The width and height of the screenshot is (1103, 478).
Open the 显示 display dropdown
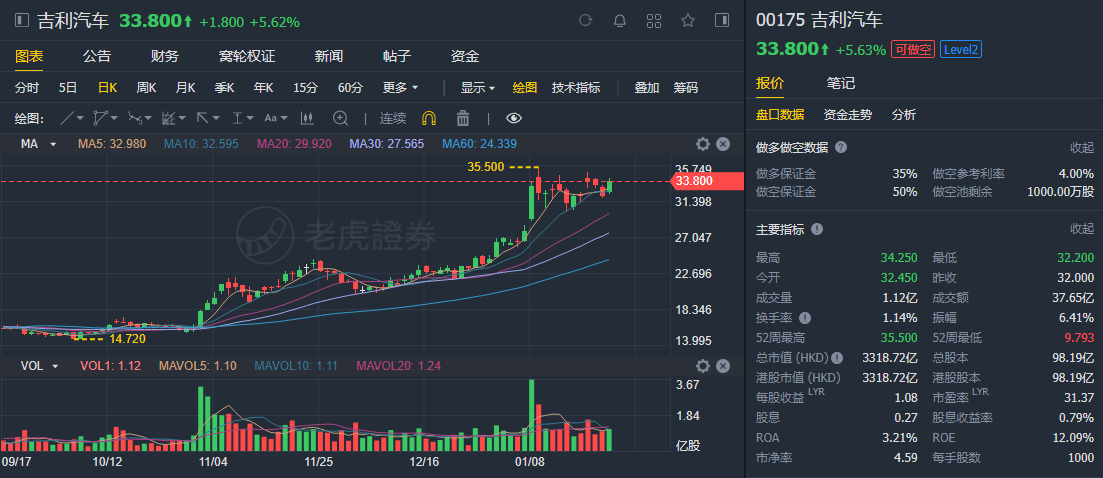(478, 88)
